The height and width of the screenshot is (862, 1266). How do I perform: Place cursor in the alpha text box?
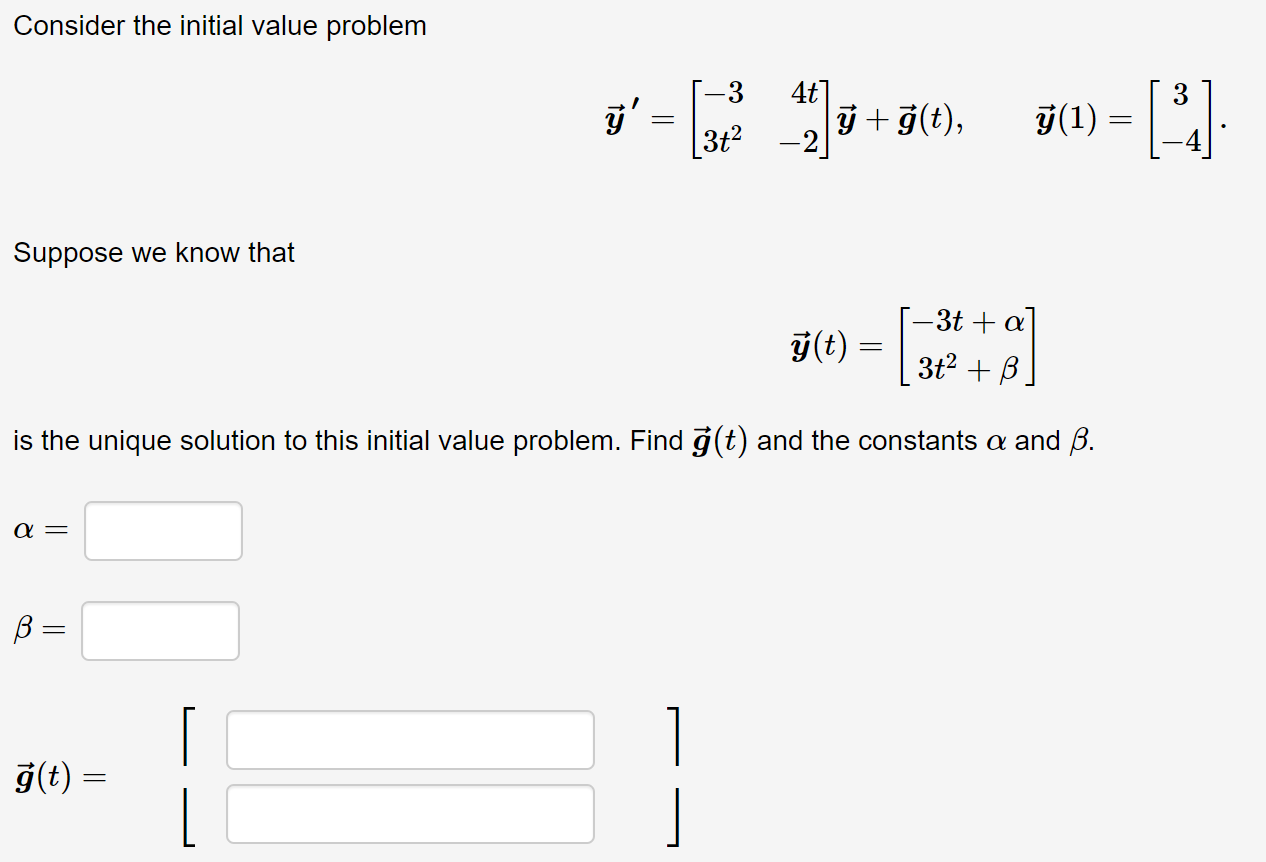(x=162, y=530)
